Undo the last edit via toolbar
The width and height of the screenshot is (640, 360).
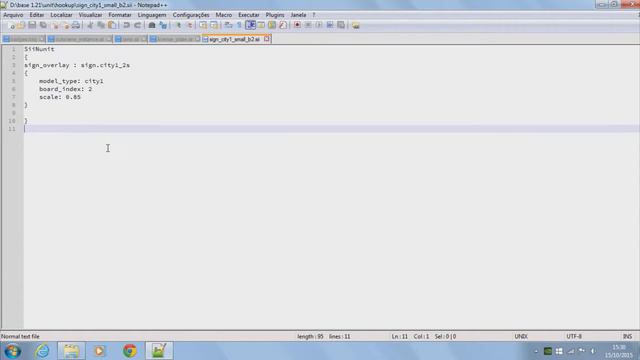[127, 25]
